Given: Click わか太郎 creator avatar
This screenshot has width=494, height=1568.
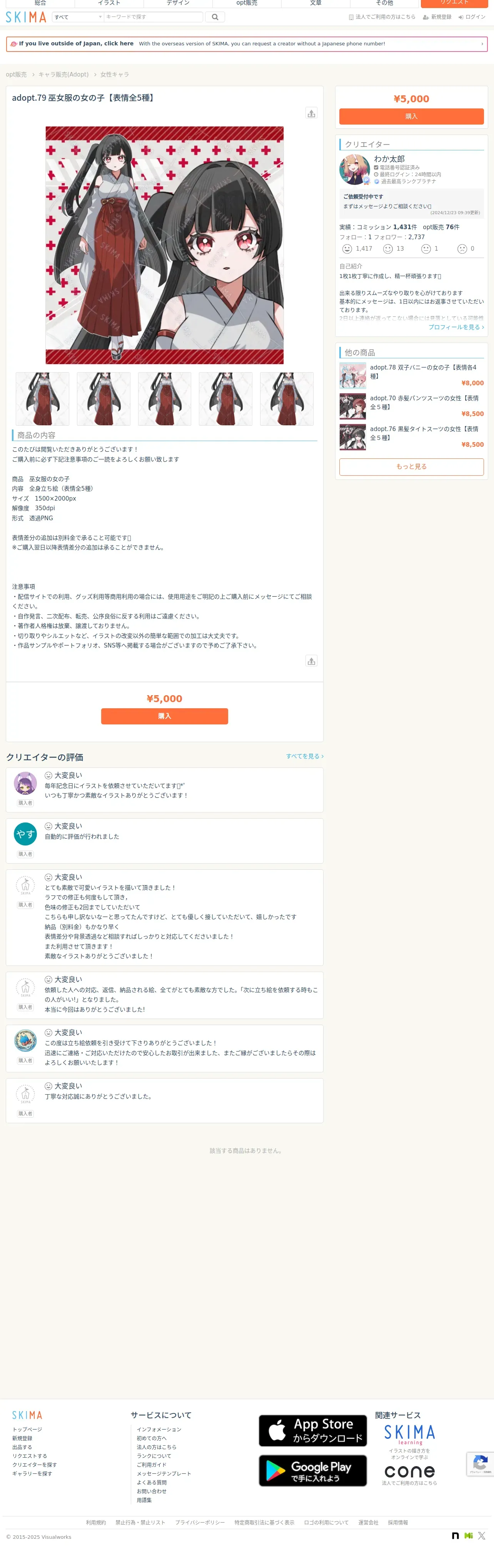Looking at the screenshot, I should (x=354, y=170).
